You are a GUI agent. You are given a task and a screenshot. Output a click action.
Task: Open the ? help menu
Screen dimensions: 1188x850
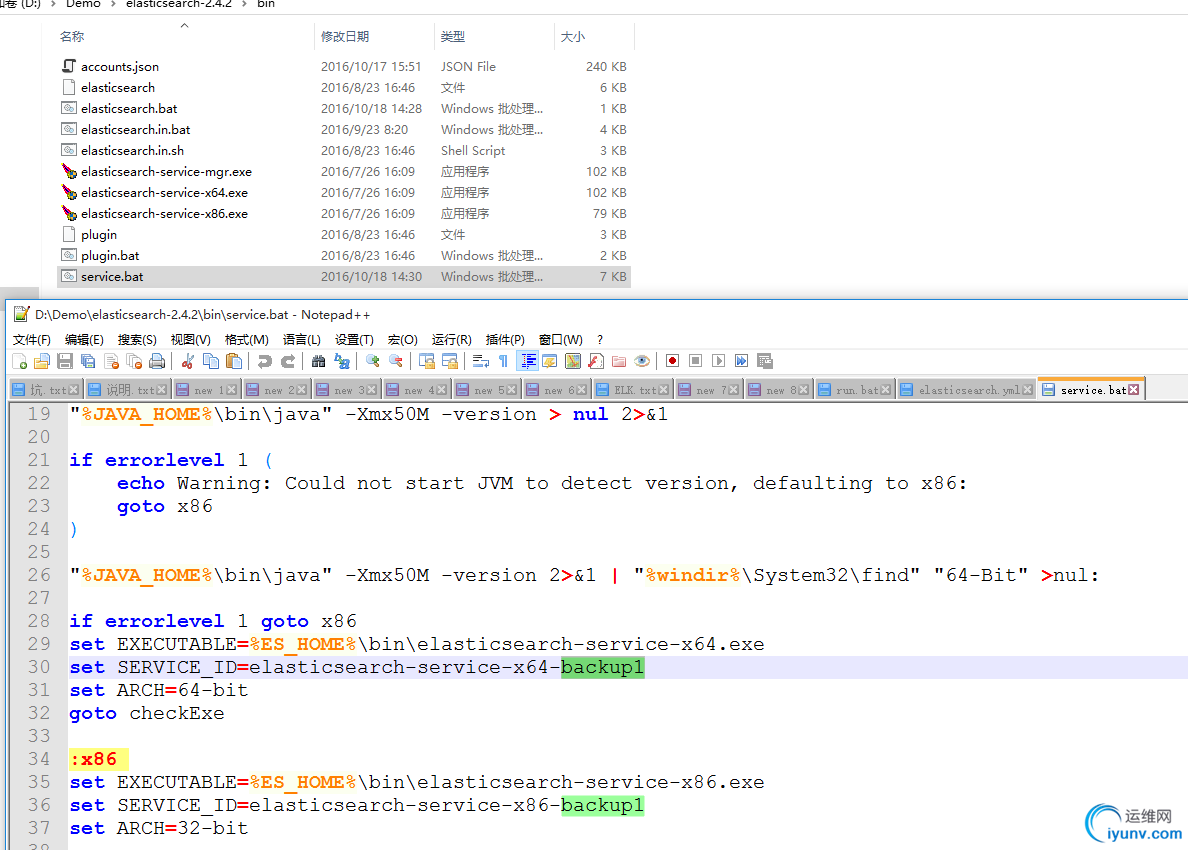(x=600, y=339)
